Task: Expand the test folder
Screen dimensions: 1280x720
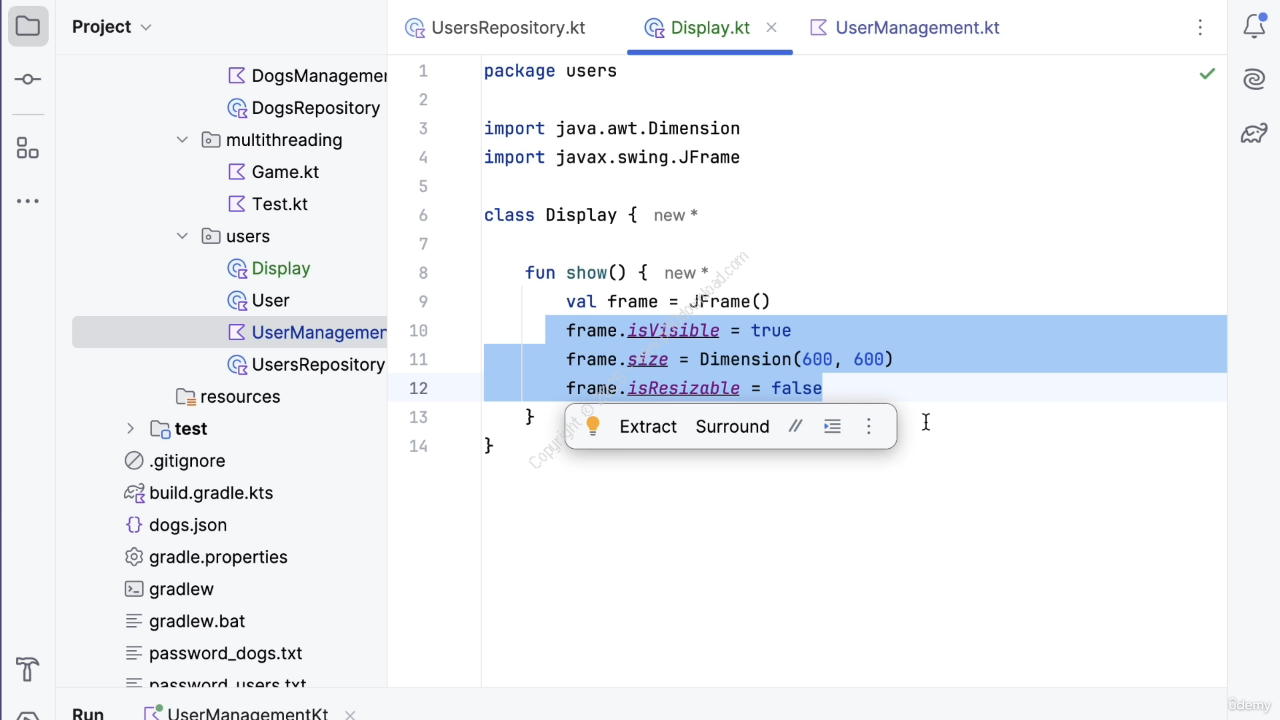Action: (130, 428)
